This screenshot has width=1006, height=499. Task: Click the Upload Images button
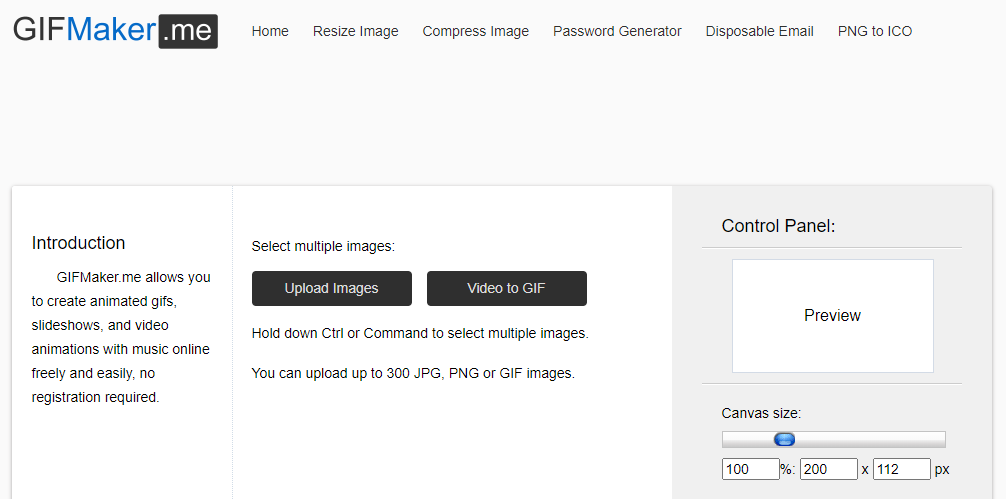[332, 289]
